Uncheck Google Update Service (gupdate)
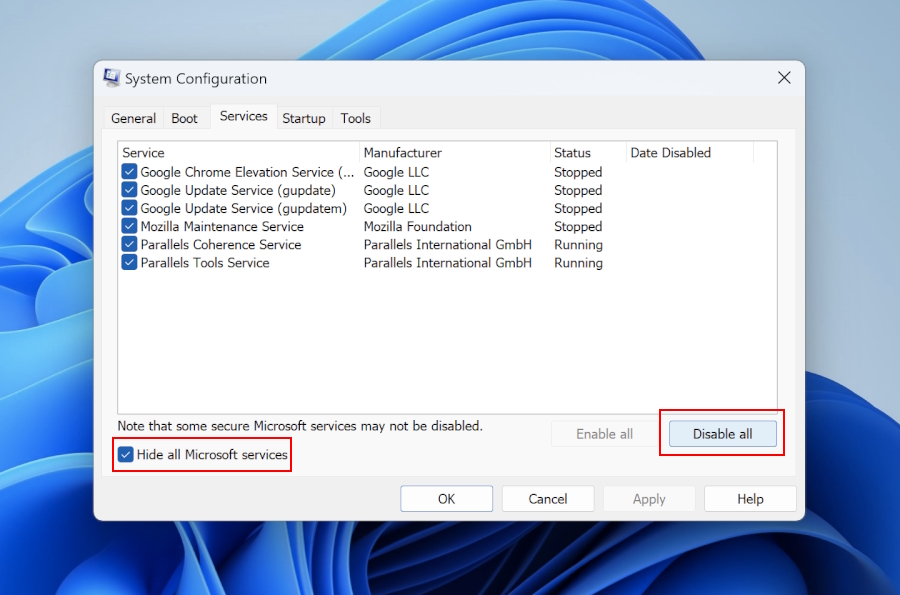 pos(129,189)
